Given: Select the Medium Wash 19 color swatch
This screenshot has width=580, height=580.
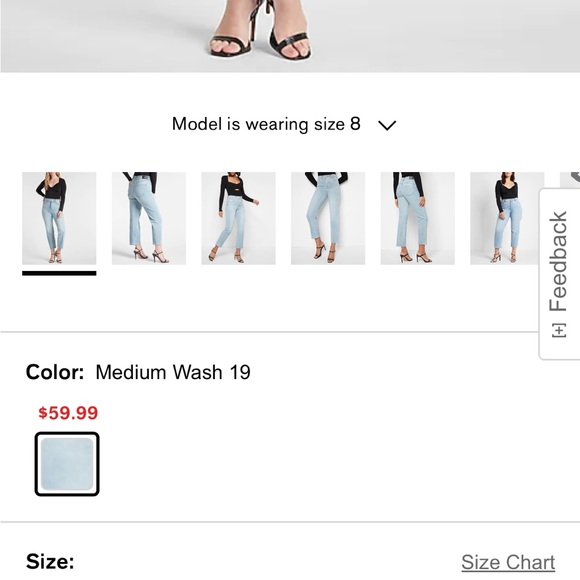Looking at the screenshot, I should (x=67, y=464).
